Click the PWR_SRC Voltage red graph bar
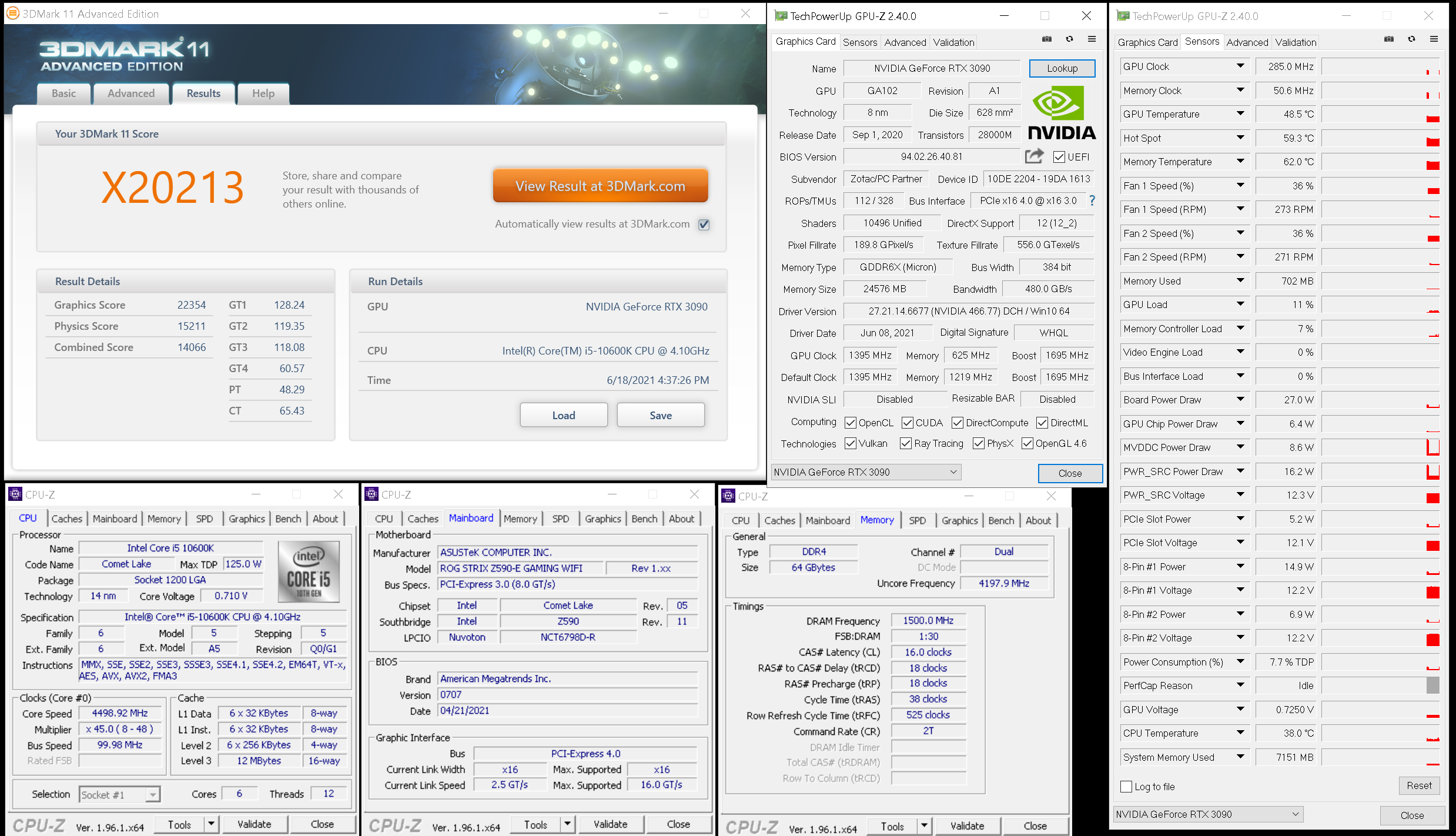Screen dimensions: 1456x836 (x=1433, y=498)
